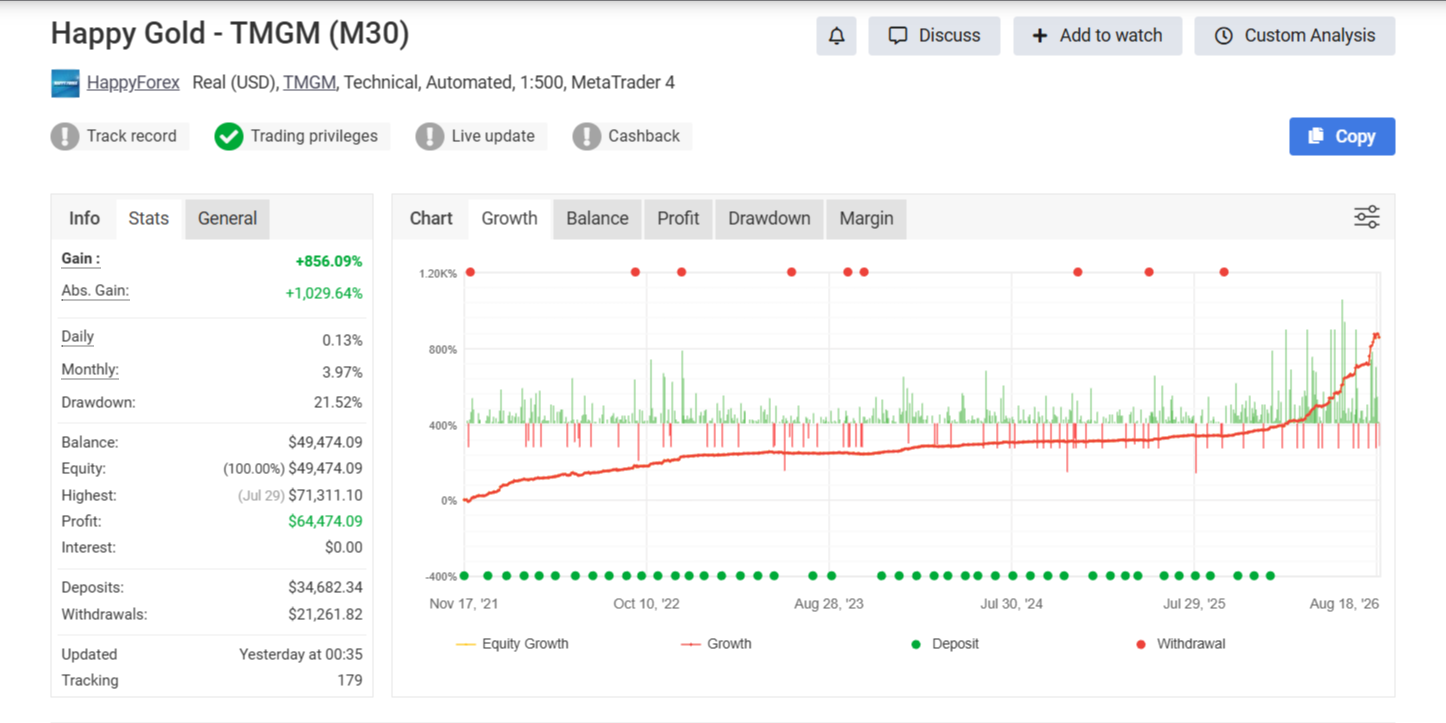1446x723 pixels.
Task: Click Track record warning icon
Action: click(65, 136)
